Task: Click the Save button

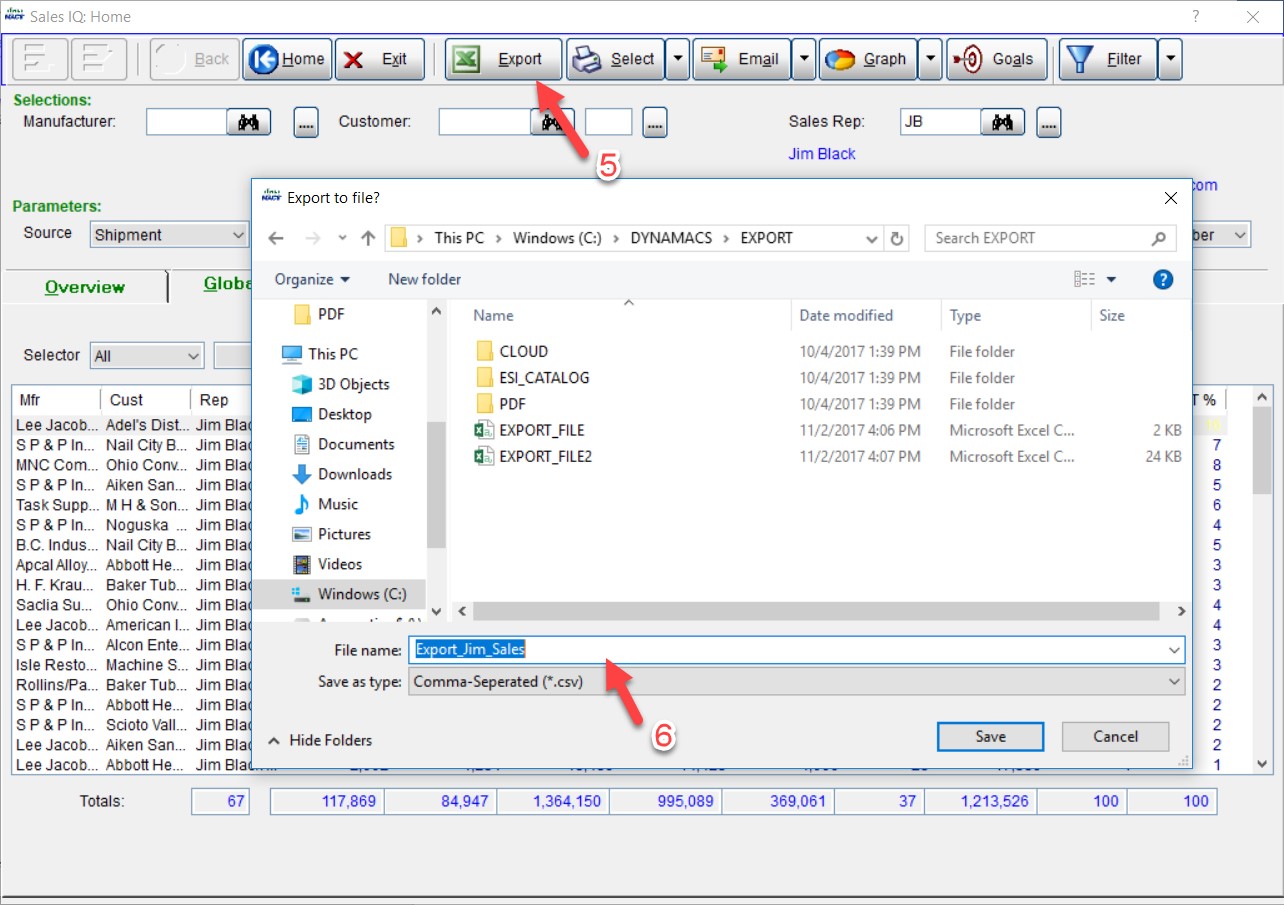Action: [x=990, y=737]
